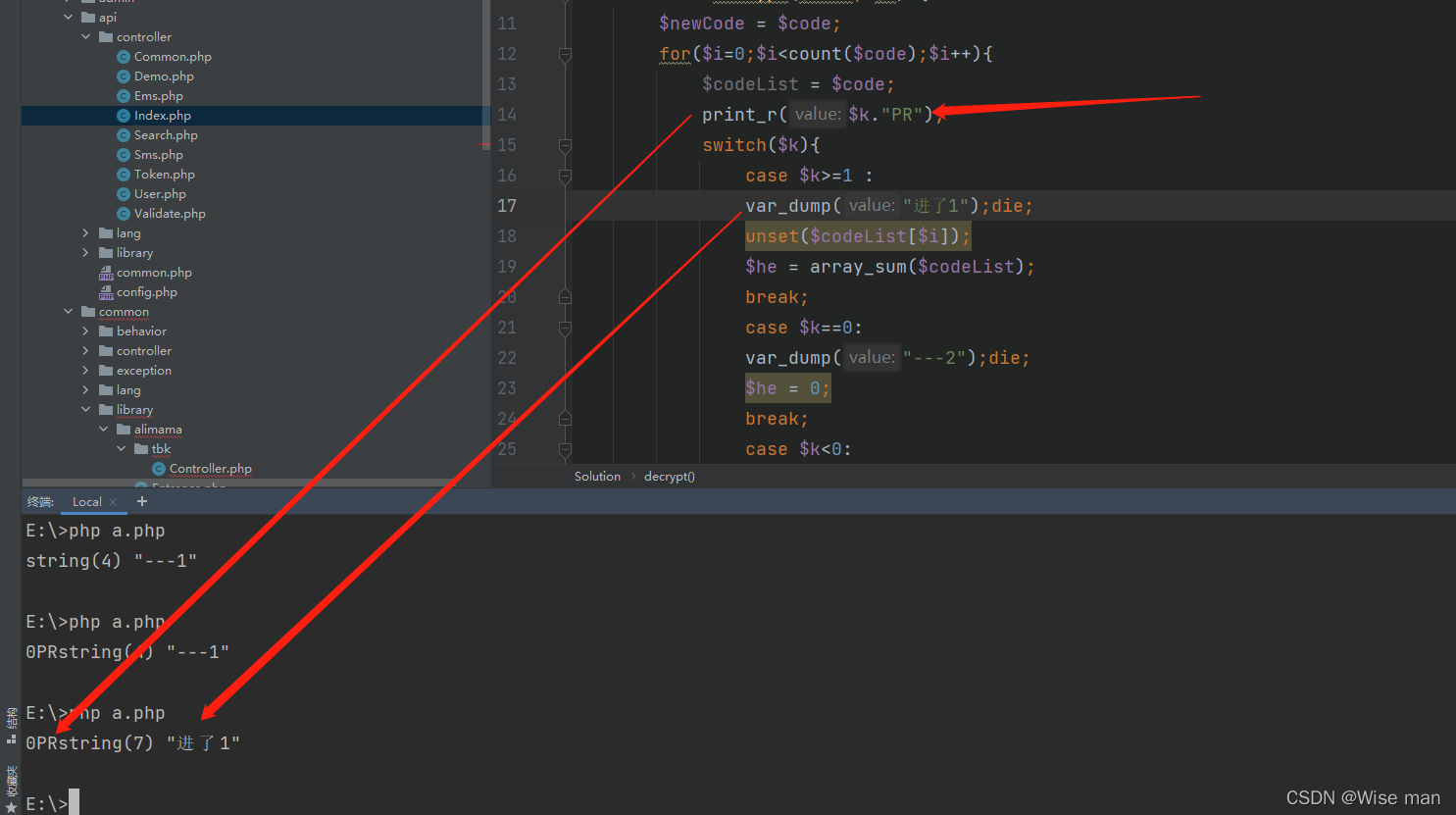This screenshot has width=1456, height=815.
Task: Collapse the common folder
Action: [x=68, y=312]
